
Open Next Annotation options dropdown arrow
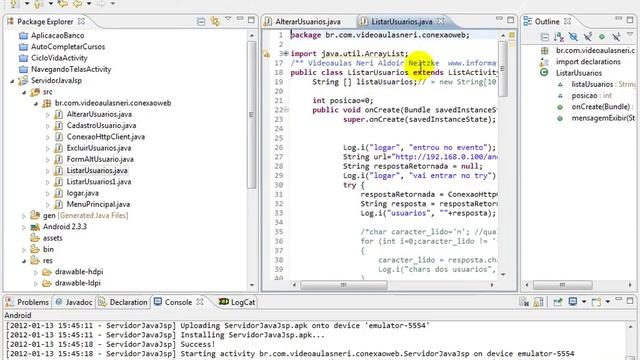coord(27,4)
